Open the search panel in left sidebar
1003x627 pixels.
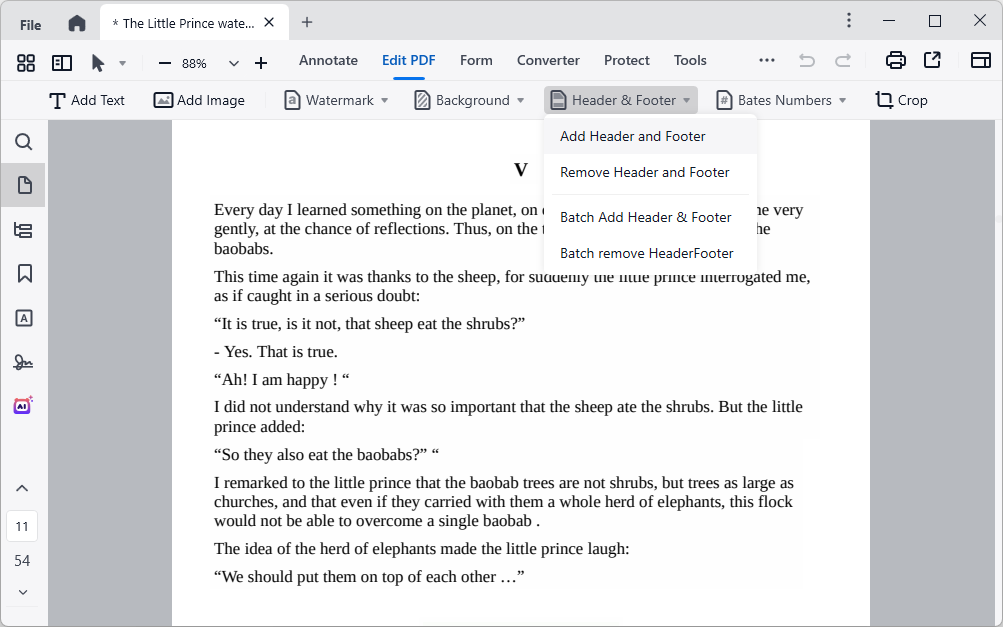point(24,142)
